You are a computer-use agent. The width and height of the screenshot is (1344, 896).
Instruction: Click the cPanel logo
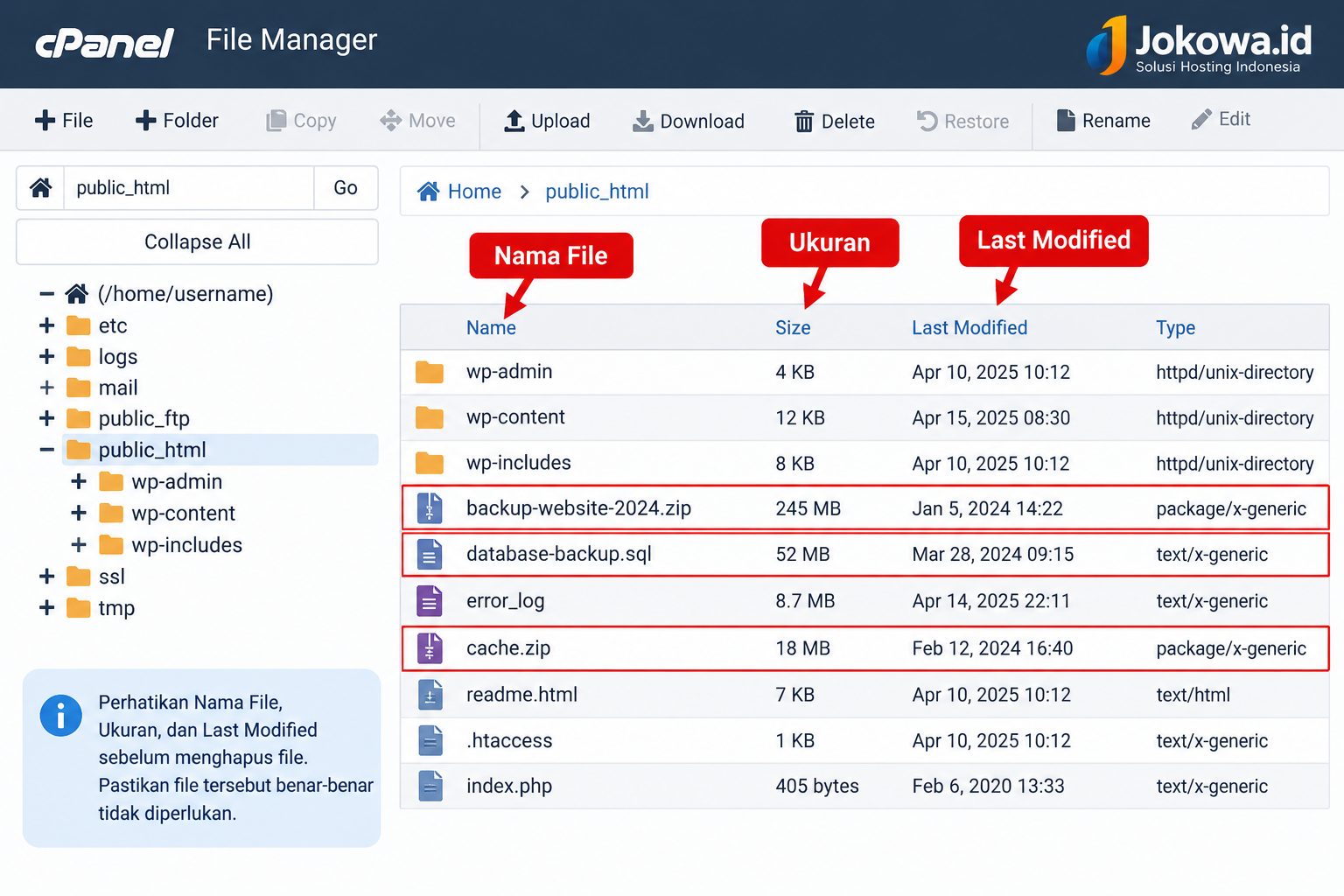tap(104, 41)
